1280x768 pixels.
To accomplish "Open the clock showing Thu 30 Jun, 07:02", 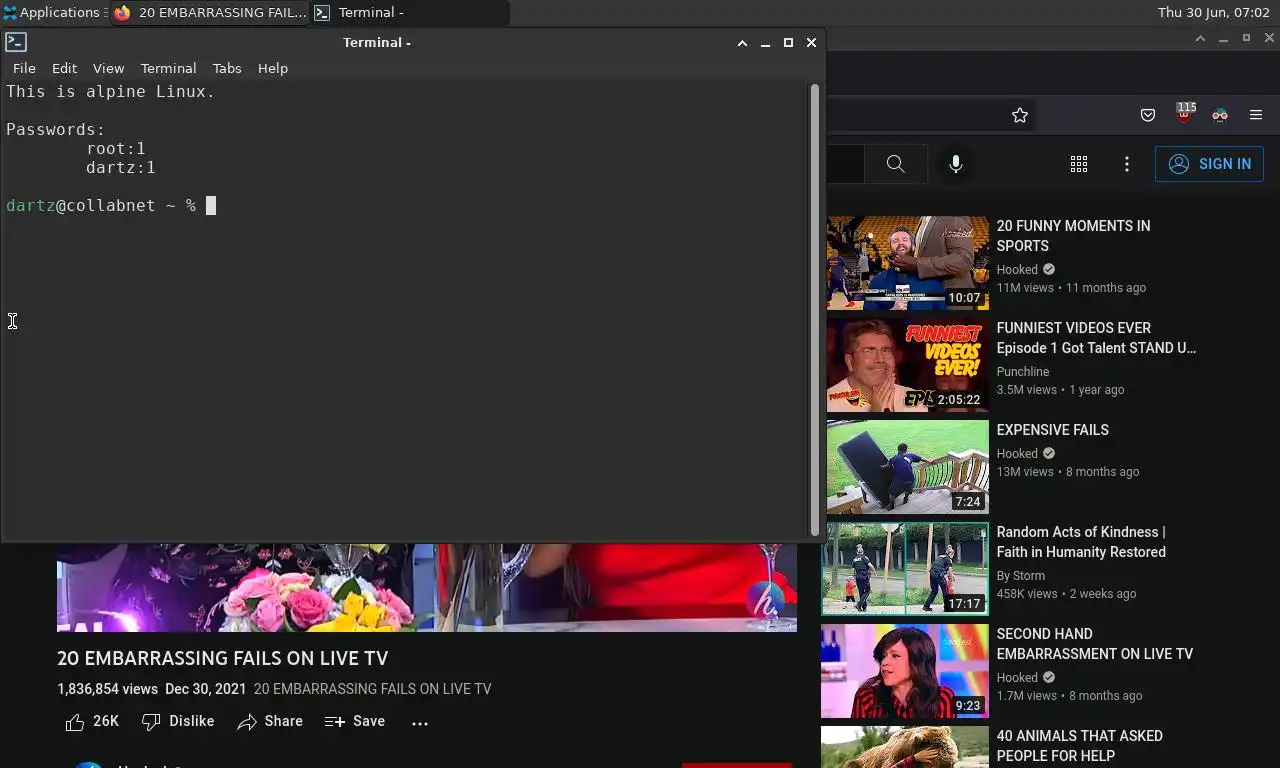I will click(1213, 13).
